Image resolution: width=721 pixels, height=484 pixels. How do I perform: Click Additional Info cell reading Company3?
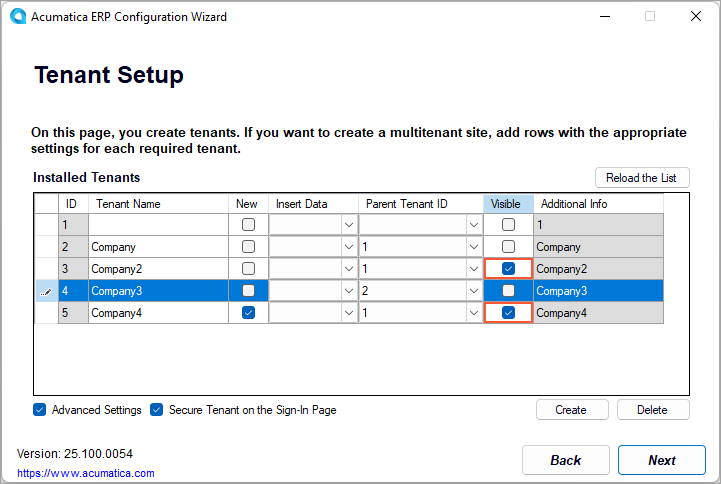[x=598, y=291]
